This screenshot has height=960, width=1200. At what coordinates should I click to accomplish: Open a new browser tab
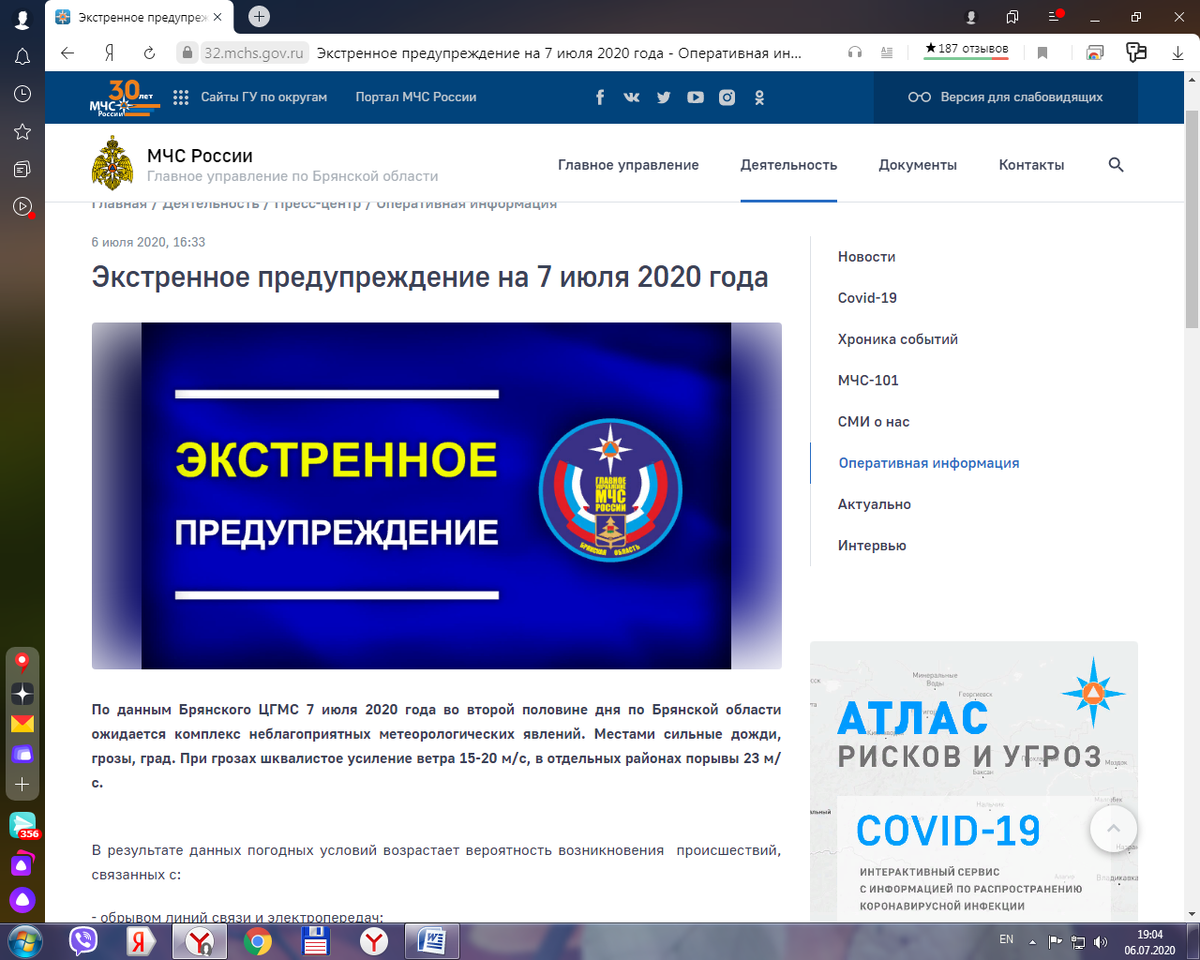click(259, 16)
